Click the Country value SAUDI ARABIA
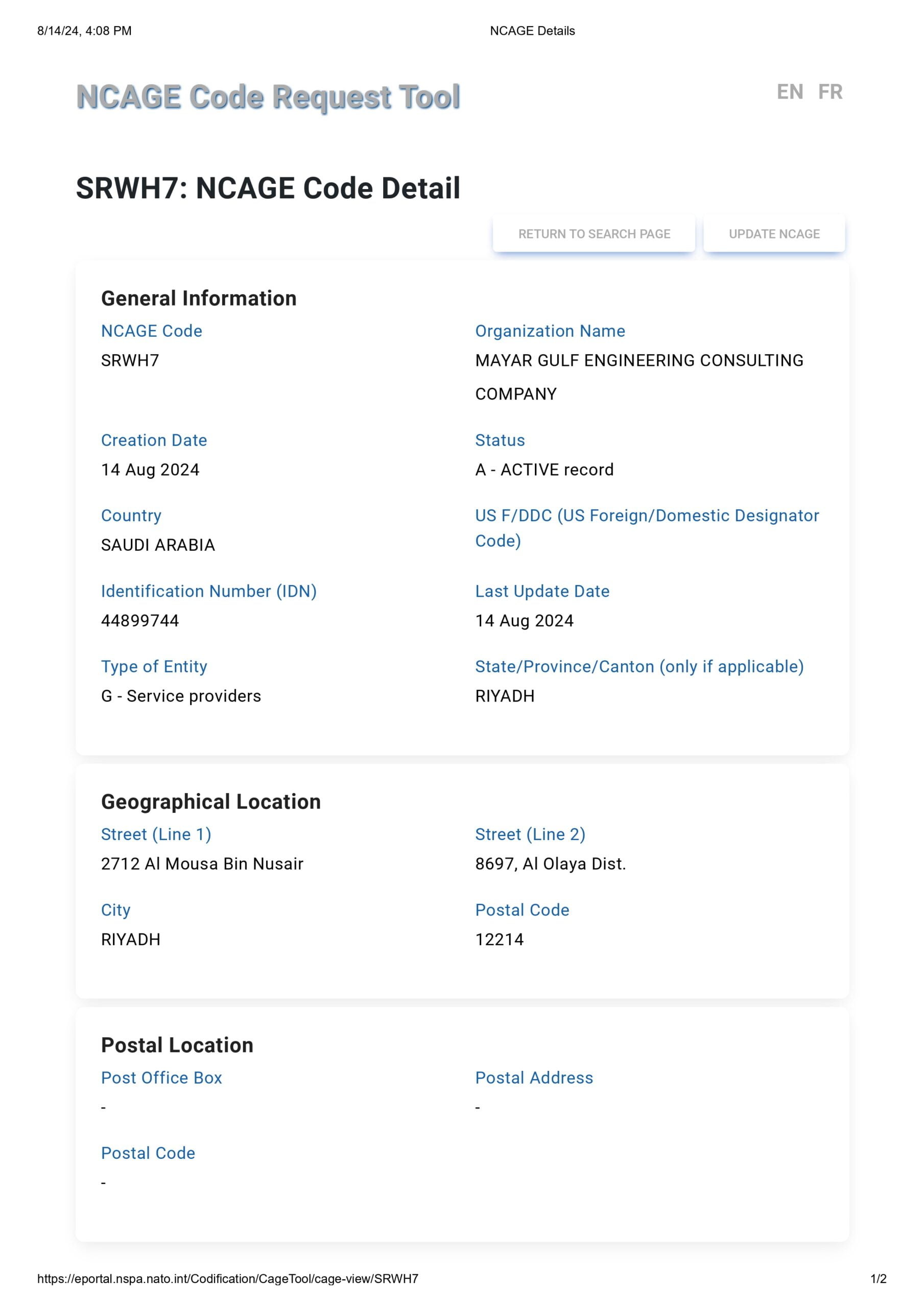 pos(158,545)
